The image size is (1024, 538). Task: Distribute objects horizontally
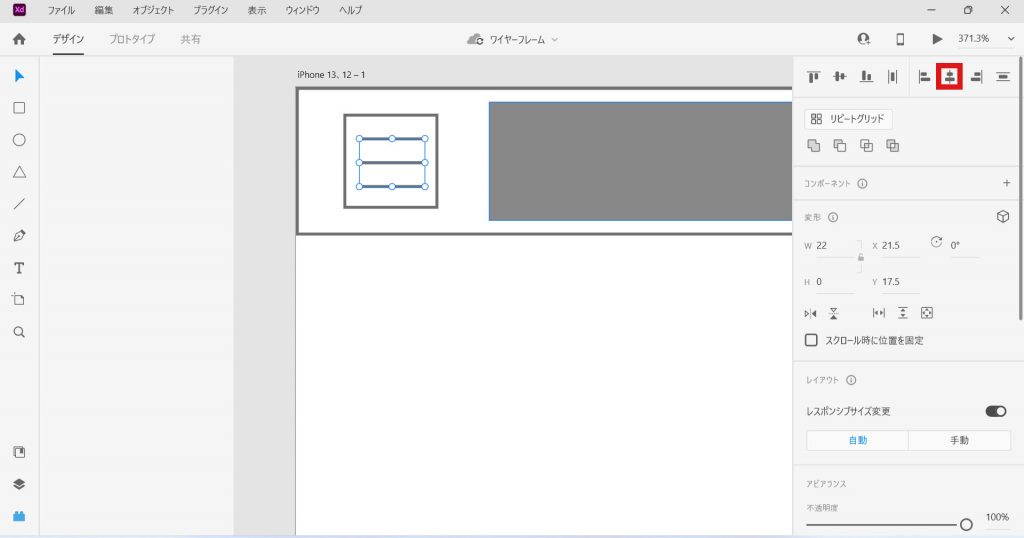click(893, 77)
